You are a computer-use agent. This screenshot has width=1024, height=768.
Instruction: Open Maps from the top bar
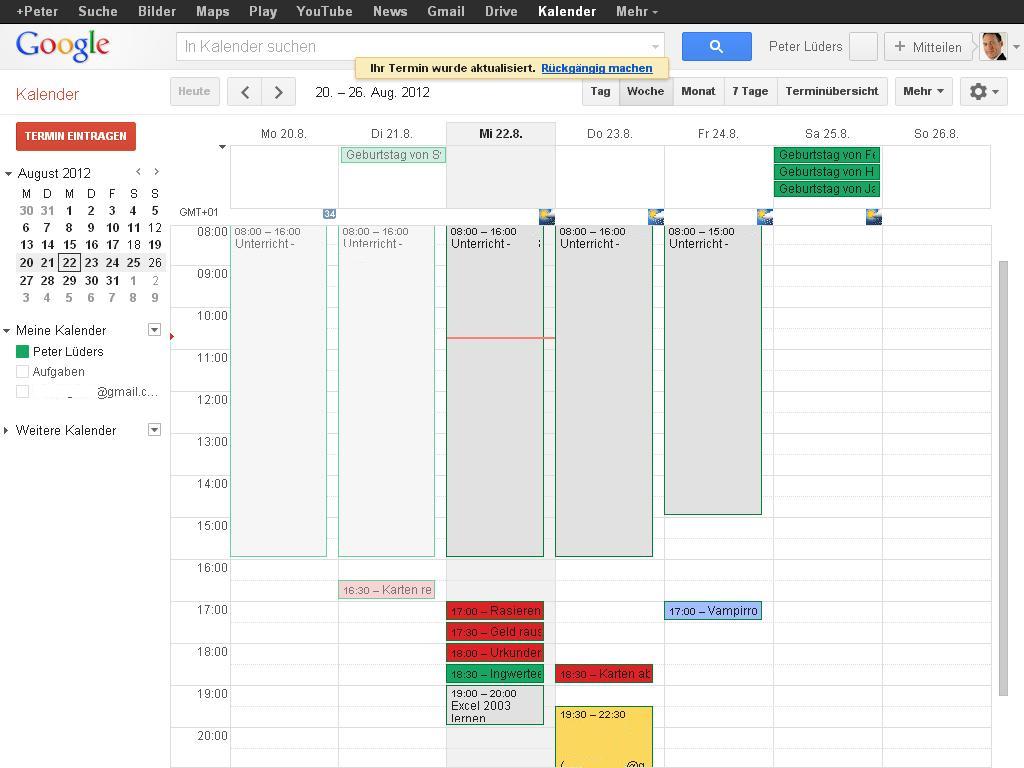pyautogui.click(x=212, y=11)
